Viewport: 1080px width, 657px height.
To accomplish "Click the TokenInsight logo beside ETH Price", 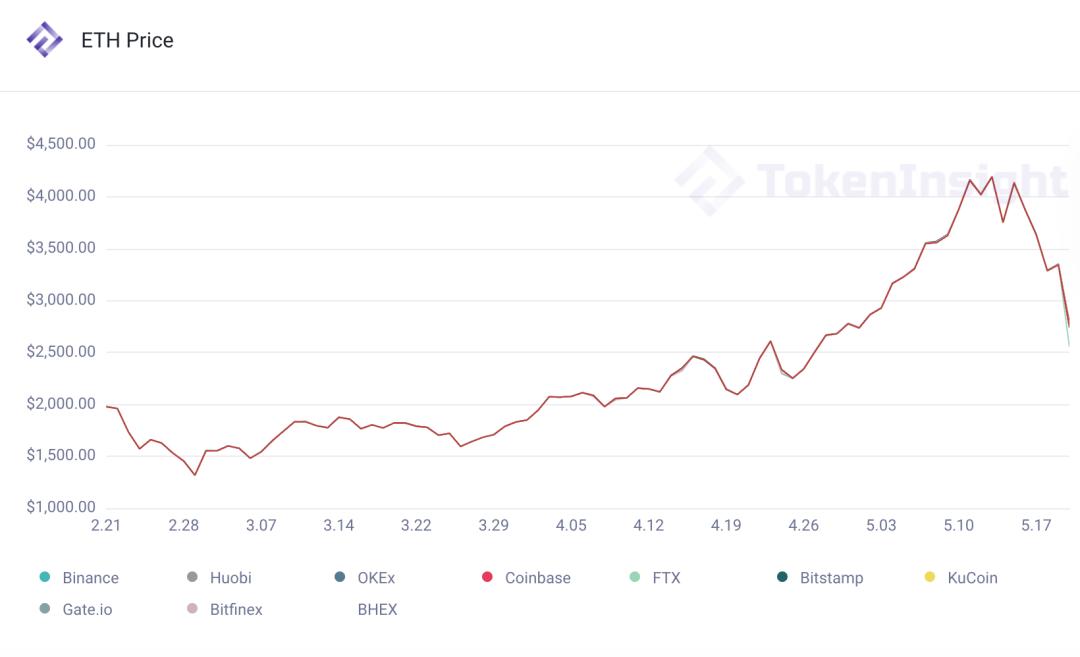I will coord(44,40).
